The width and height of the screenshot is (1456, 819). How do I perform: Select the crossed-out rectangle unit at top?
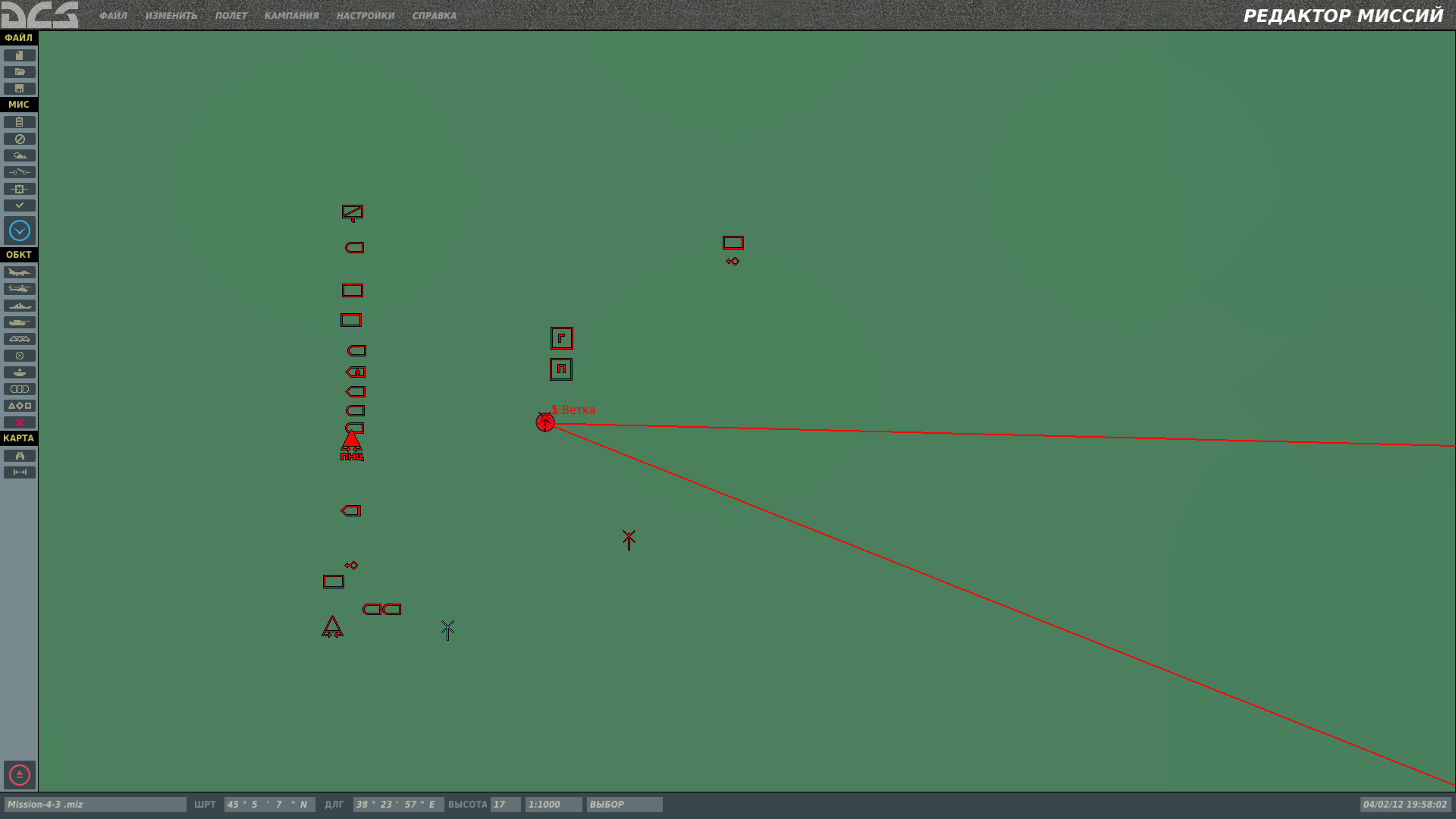[x=353, y=212]
